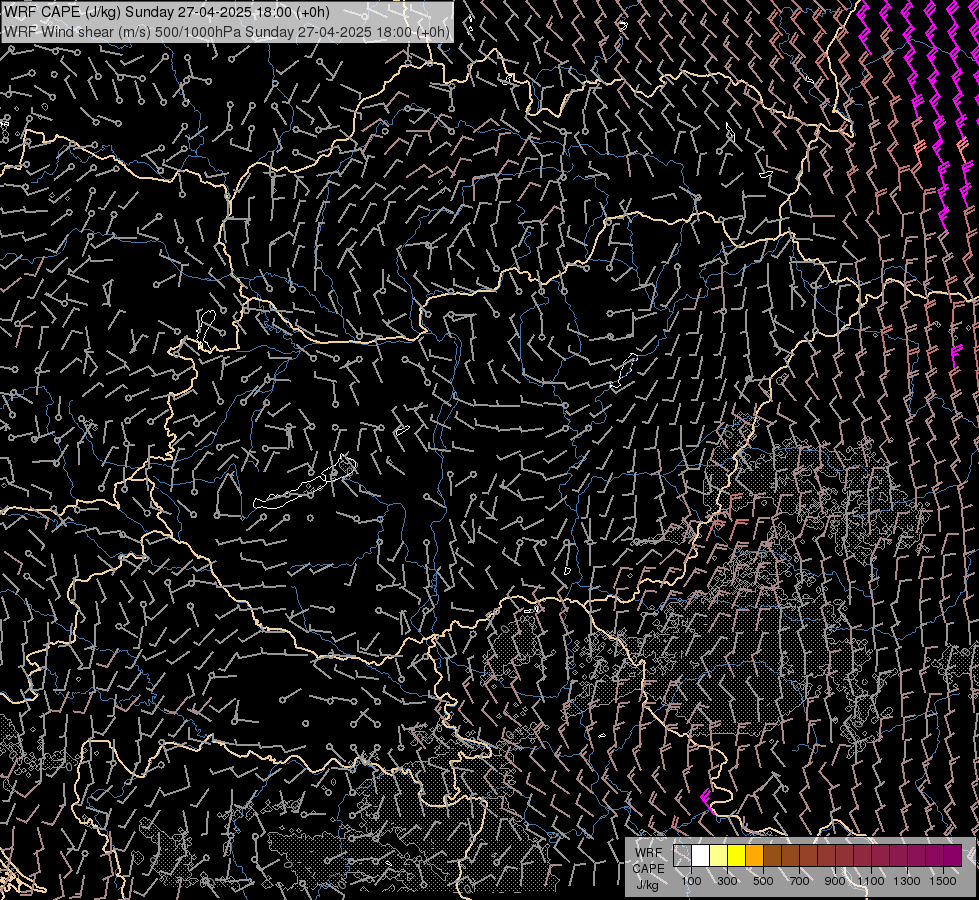Click the 100 legend label
The height and width of the screenshot is (900, 979).
click(691, 881)
